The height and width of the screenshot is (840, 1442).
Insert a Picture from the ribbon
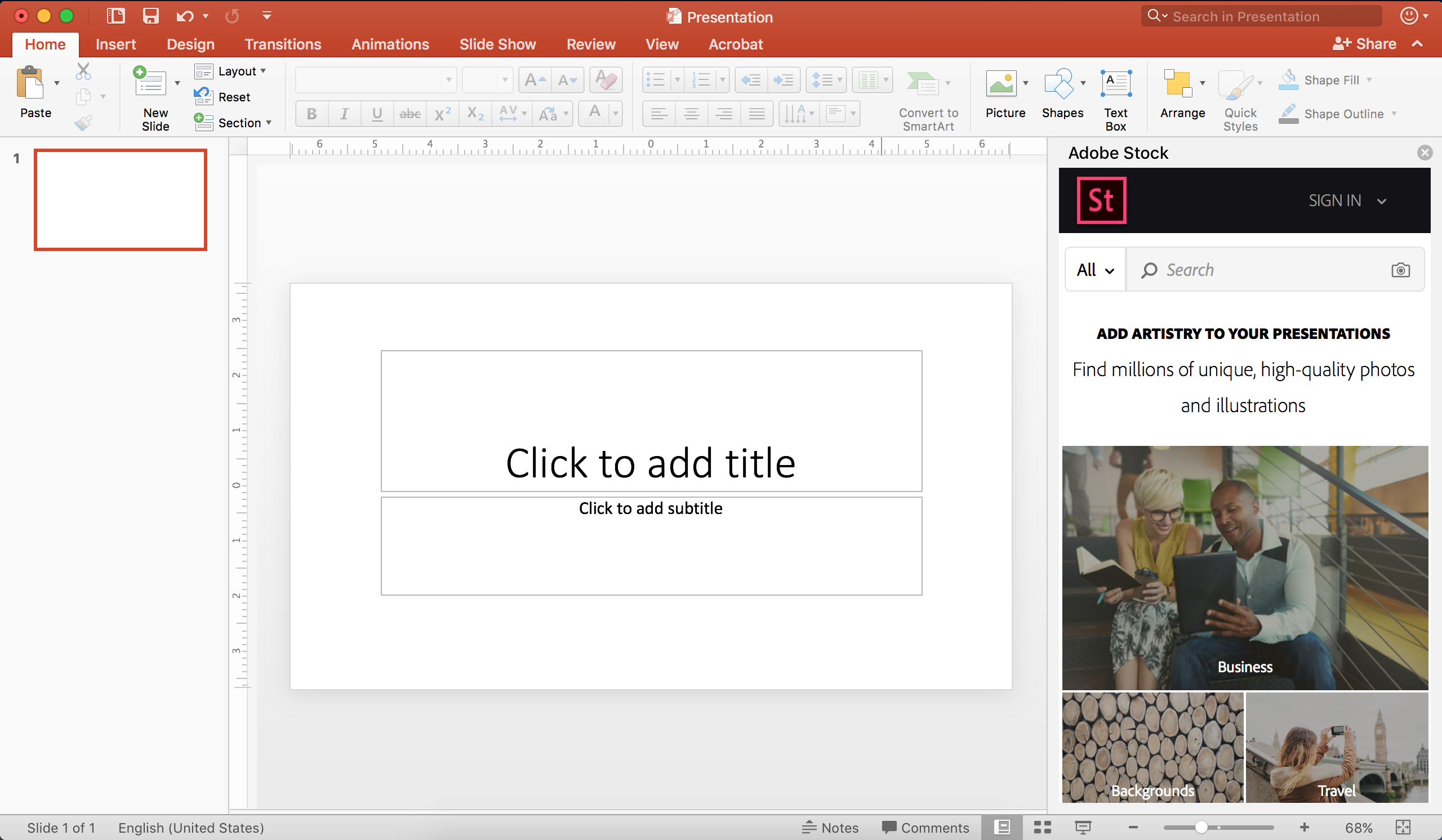pyautogui.click(x=1001, y=84)
